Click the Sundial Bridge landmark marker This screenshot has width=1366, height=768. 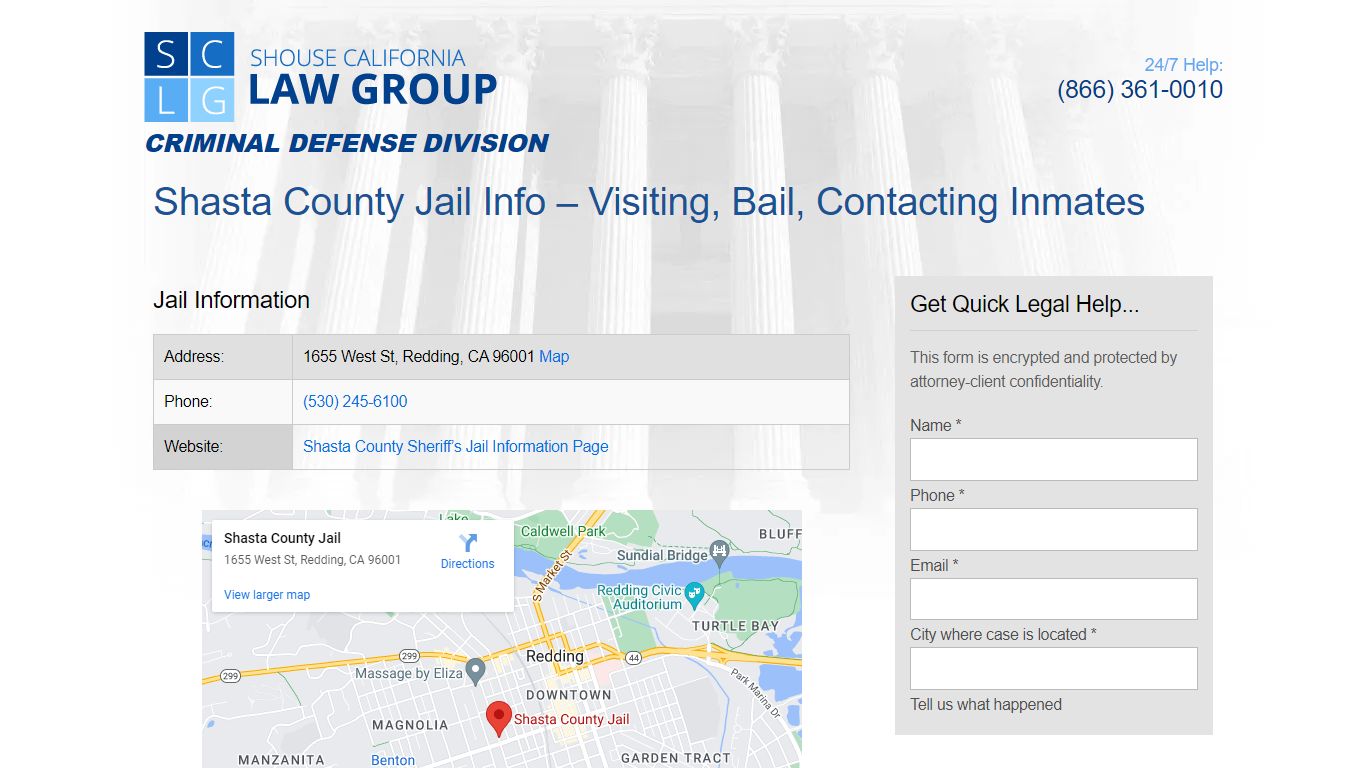[x=720, y=552]
